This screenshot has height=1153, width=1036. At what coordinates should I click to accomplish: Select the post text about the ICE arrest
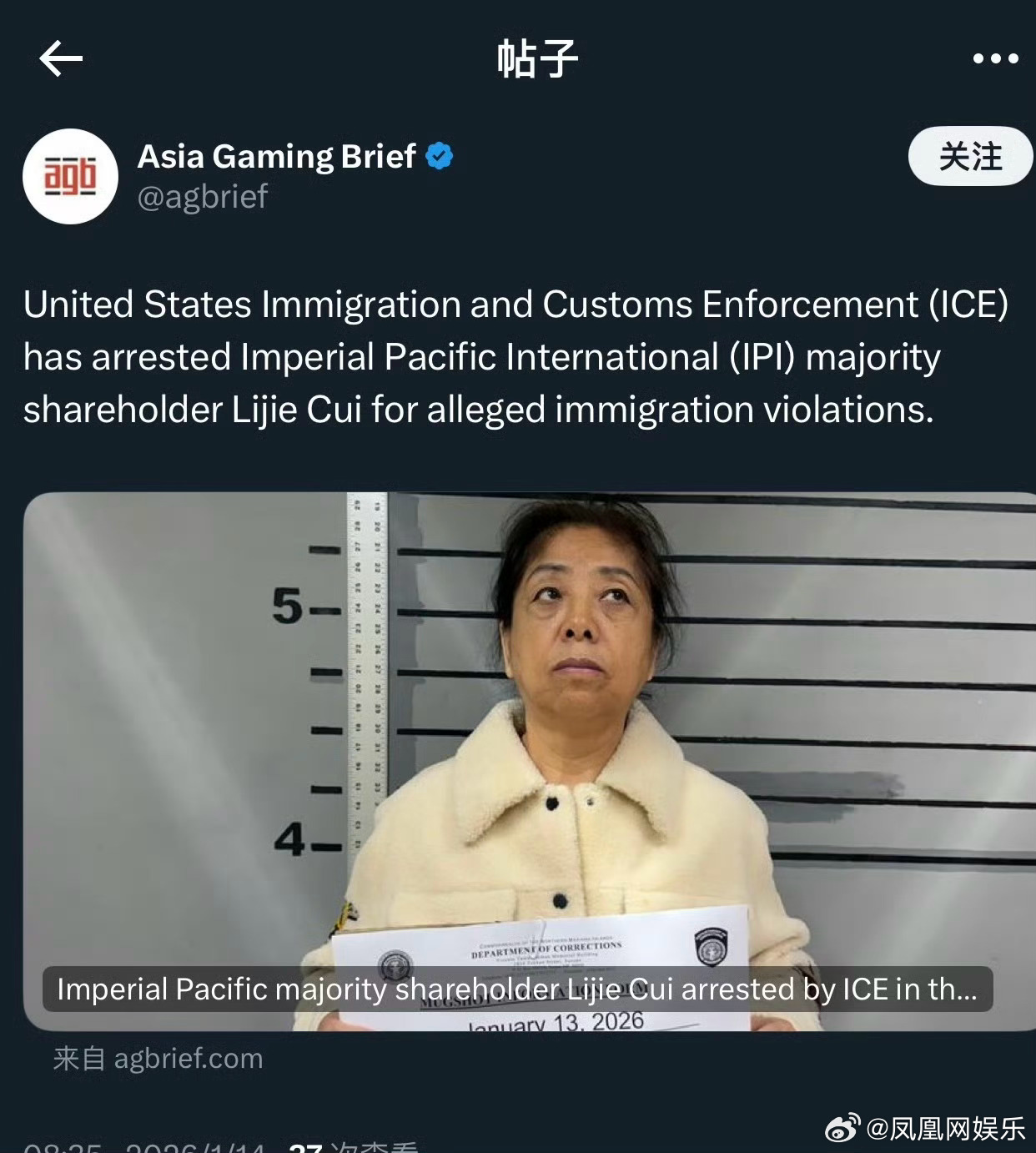point(516,357)
